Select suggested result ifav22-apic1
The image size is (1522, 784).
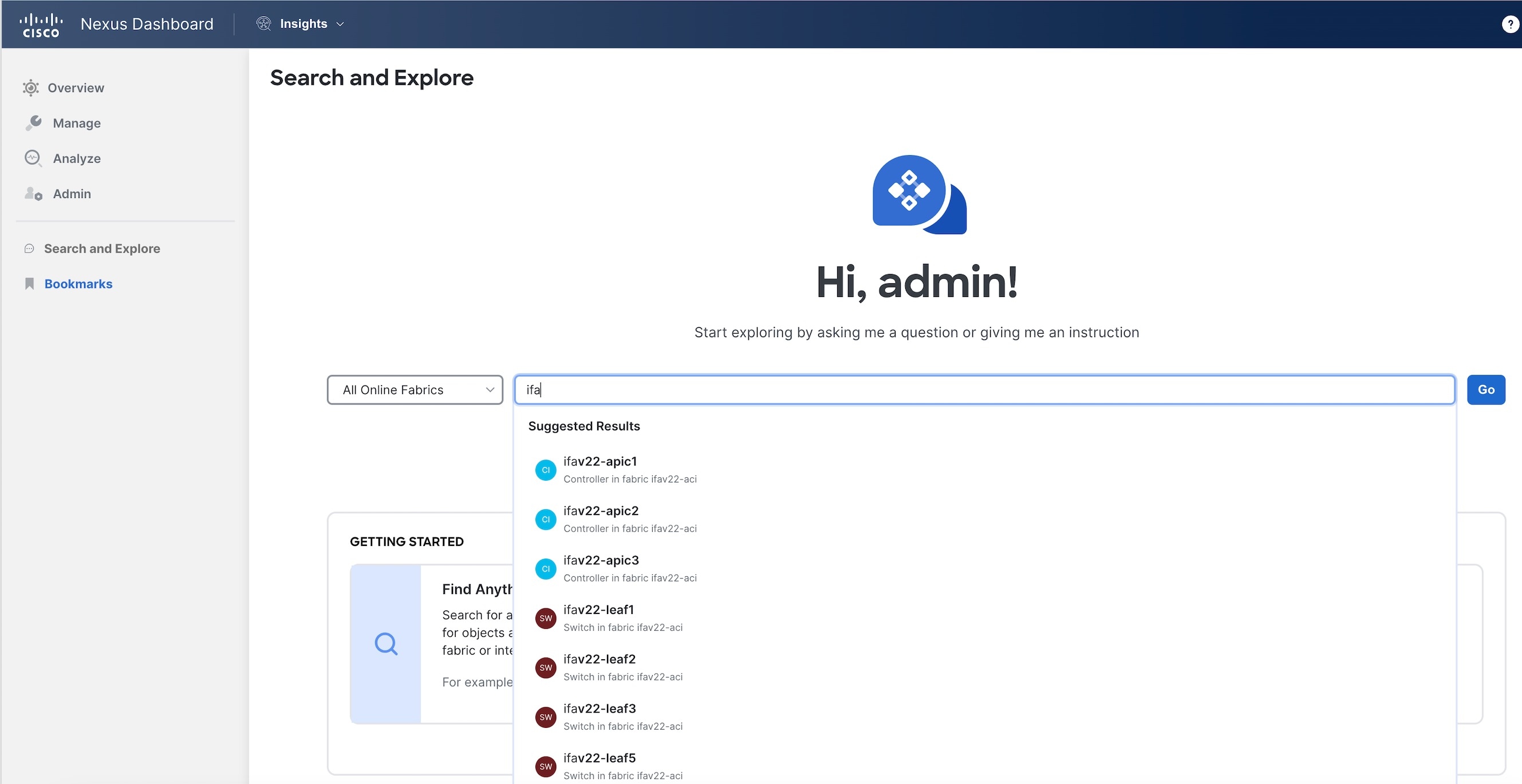984,470
